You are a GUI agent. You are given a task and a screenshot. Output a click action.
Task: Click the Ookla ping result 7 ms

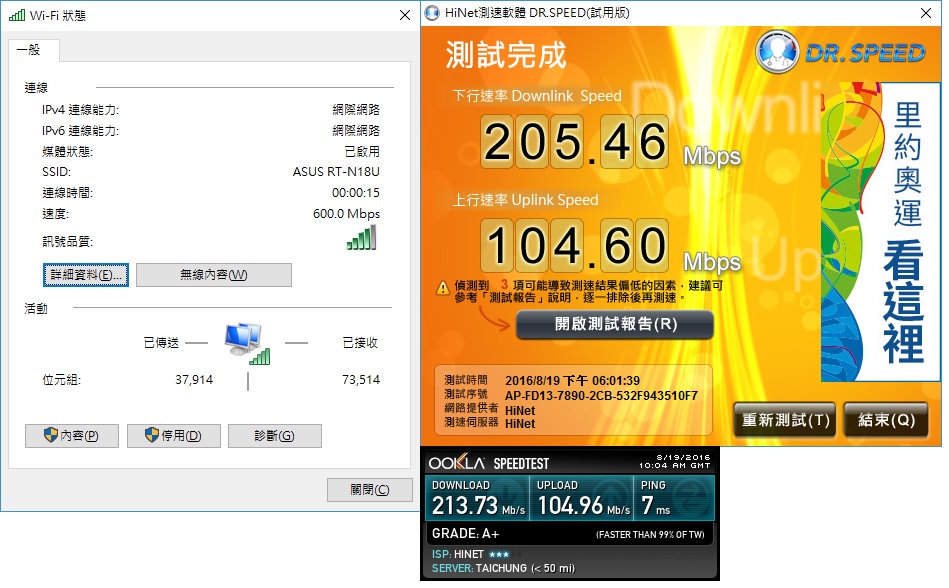click(x=656, y=505)
